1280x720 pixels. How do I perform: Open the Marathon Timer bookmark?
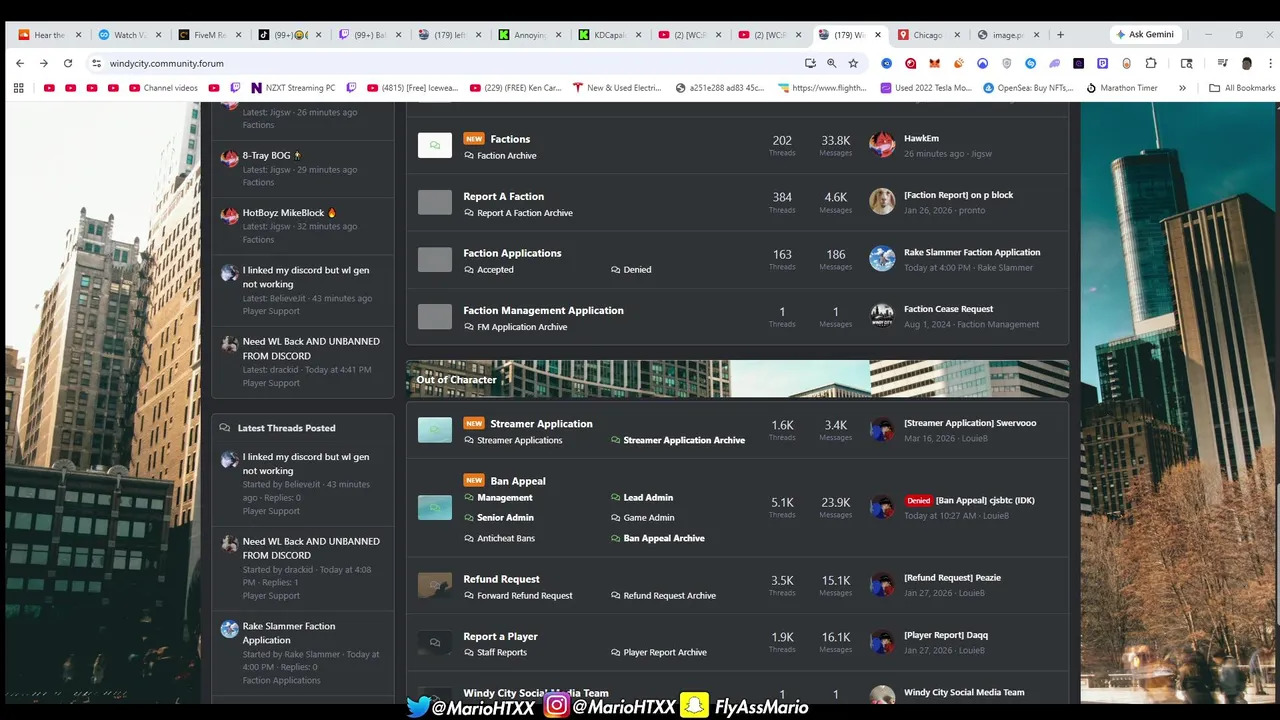[x=1122, y=88]
